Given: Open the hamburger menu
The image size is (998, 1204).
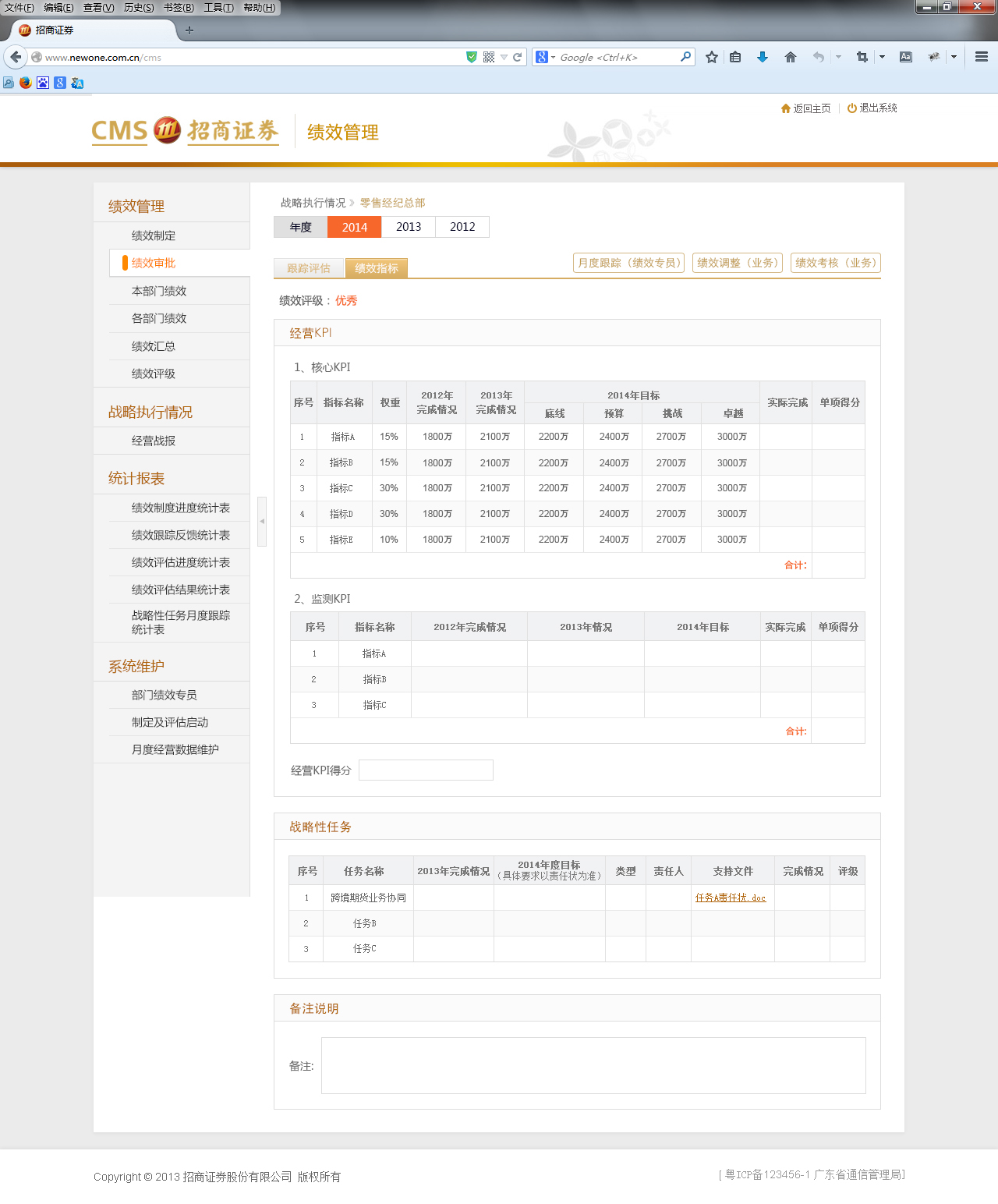Looking at the screenshot, I should click(980, 56).
